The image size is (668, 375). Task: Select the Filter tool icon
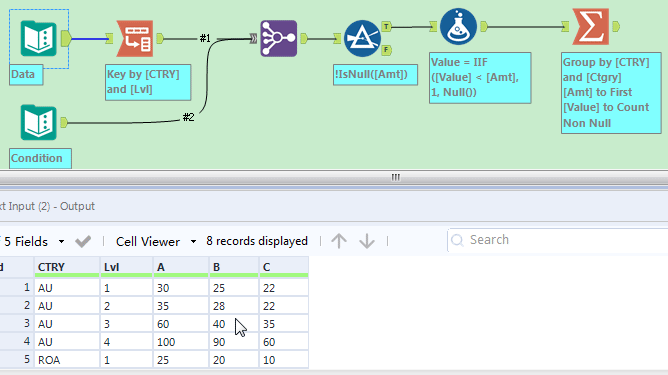pyautogui.click(x=362, y=39)
